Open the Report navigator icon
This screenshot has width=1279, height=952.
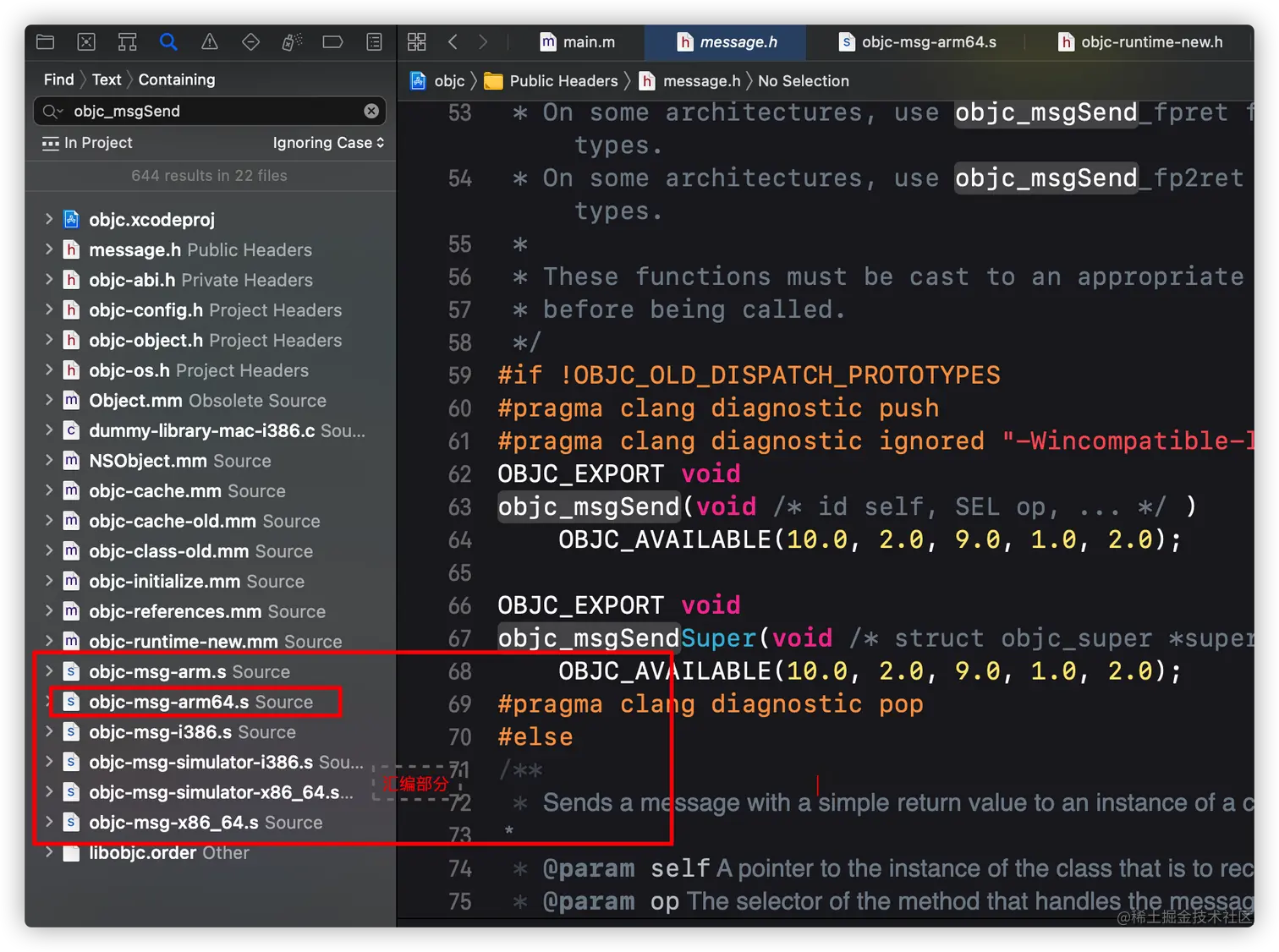coord(374,41)
